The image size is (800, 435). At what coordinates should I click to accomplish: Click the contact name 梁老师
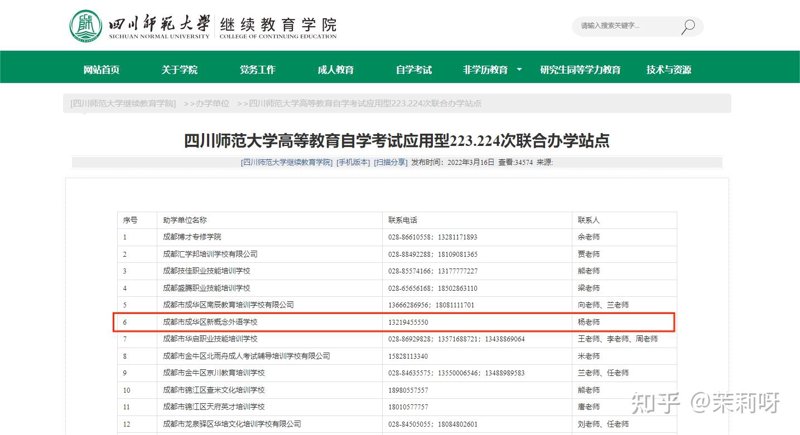tap(588, 288)
